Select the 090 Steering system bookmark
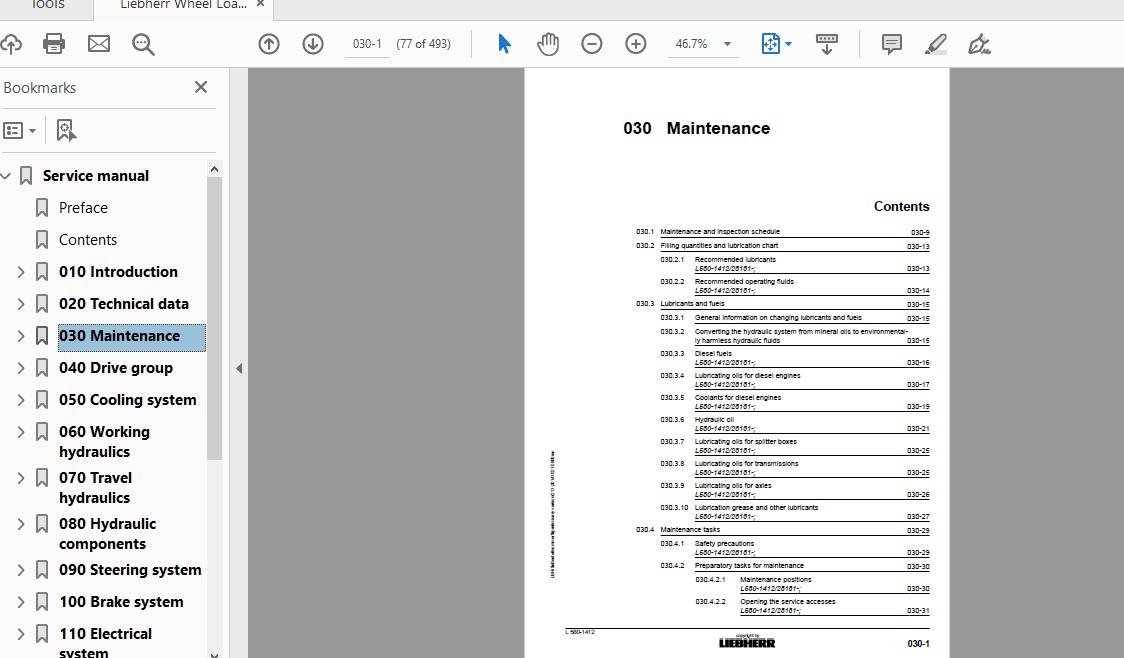 click(x=130, y=569)
